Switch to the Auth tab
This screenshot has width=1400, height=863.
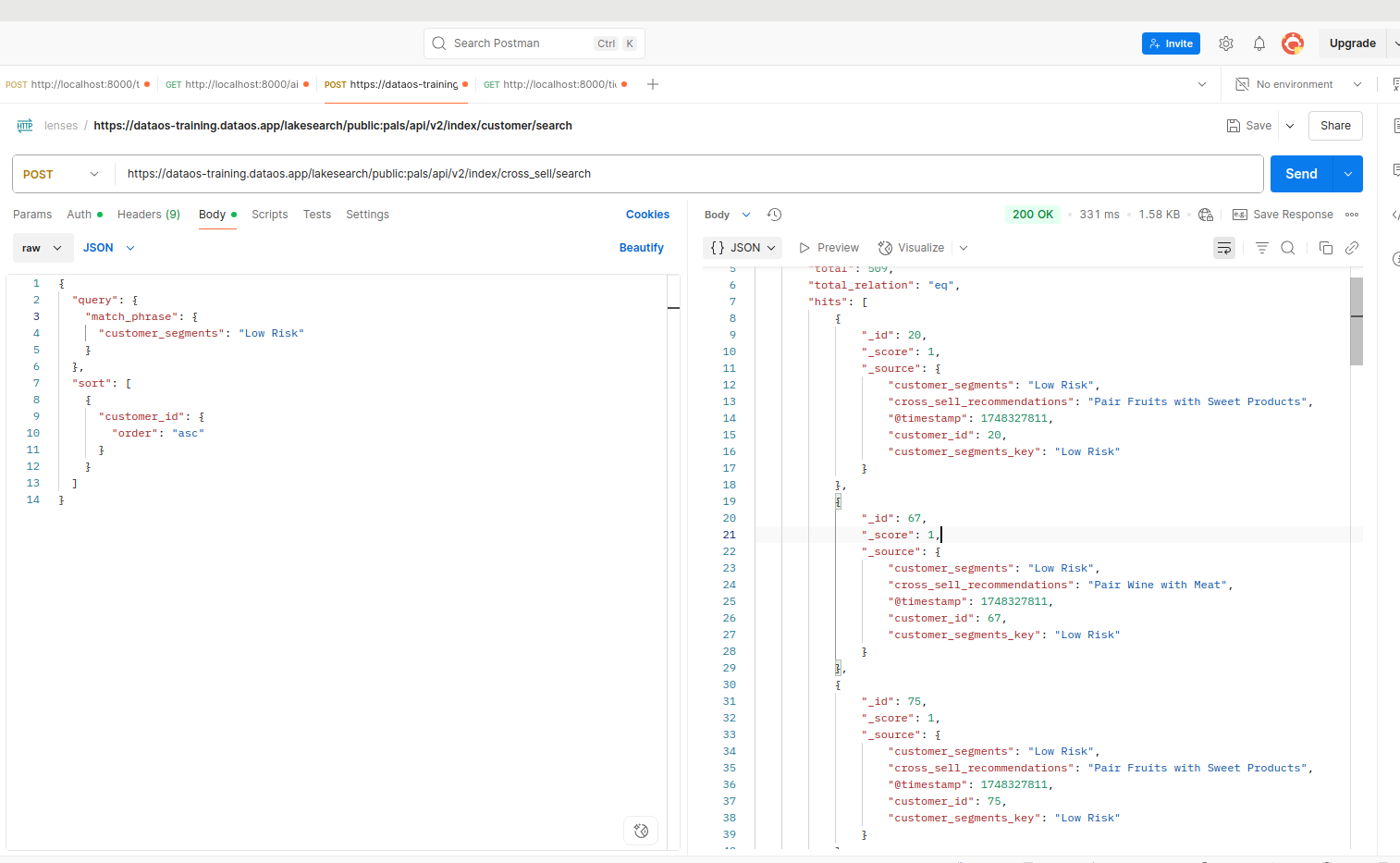(x=84, y=215)
